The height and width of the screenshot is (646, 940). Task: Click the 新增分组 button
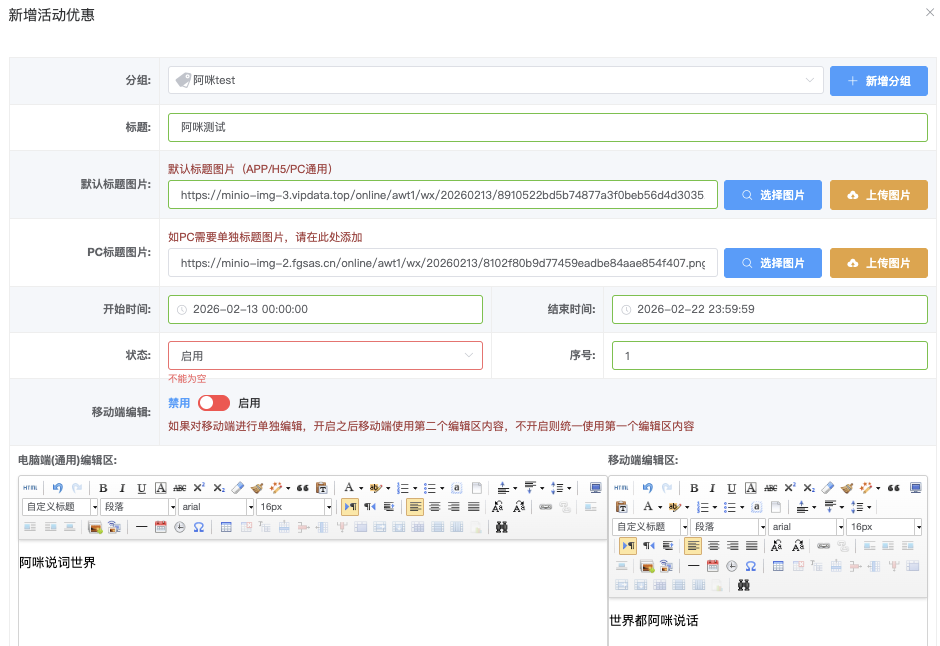(878, 81)
